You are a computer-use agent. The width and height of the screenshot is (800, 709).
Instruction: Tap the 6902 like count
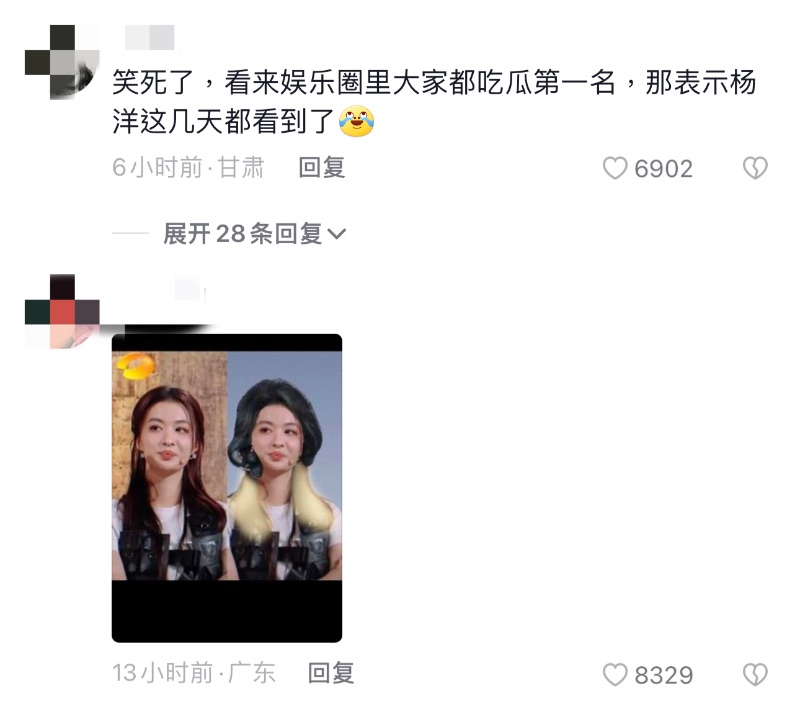tap(663, 169)
